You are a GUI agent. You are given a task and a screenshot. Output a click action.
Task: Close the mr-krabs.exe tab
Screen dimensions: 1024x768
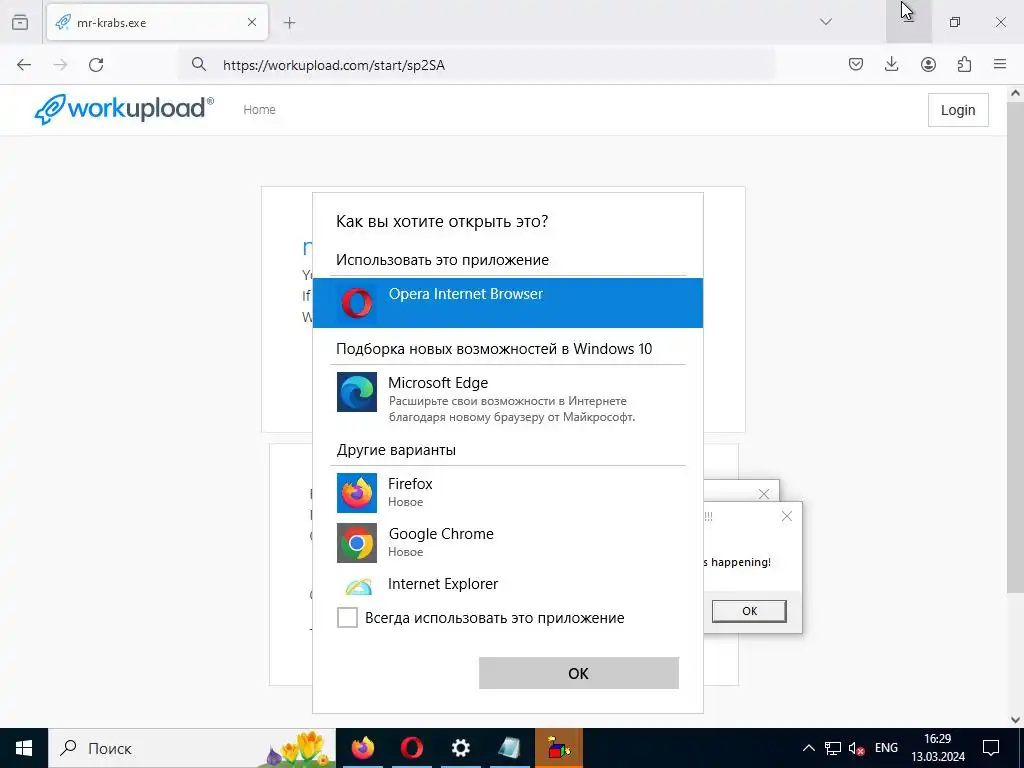[252, 22]
